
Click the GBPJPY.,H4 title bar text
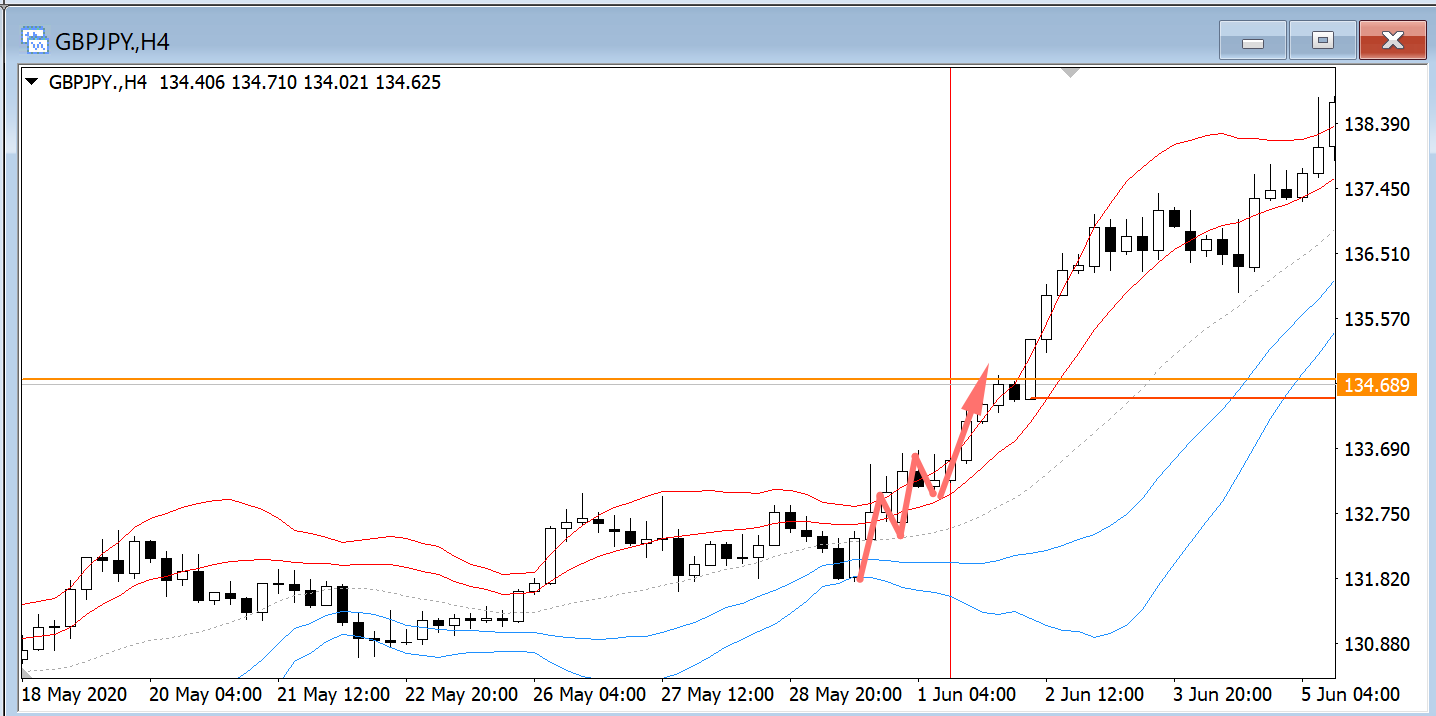pyautogui.click(x=112, y=42)
